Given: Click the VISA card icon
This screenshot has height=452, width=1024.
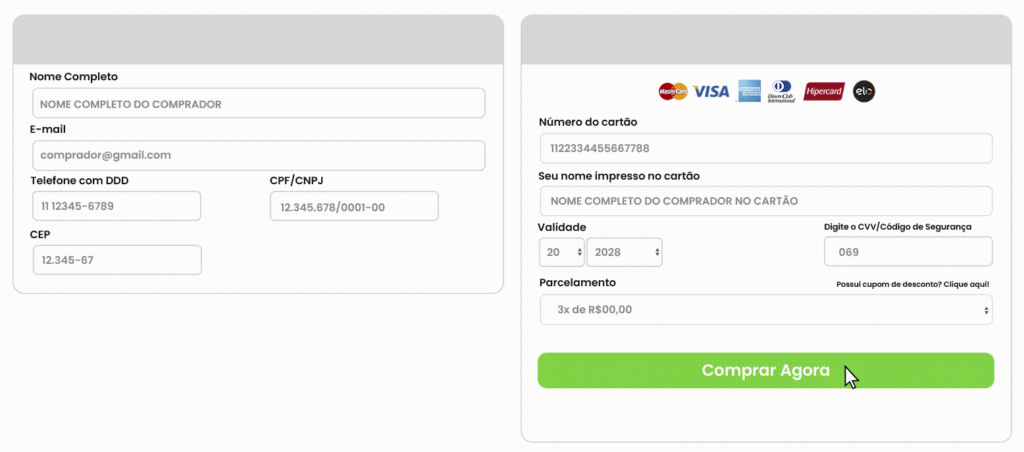Looking at the screenshot, I should (x=711, y=92).
